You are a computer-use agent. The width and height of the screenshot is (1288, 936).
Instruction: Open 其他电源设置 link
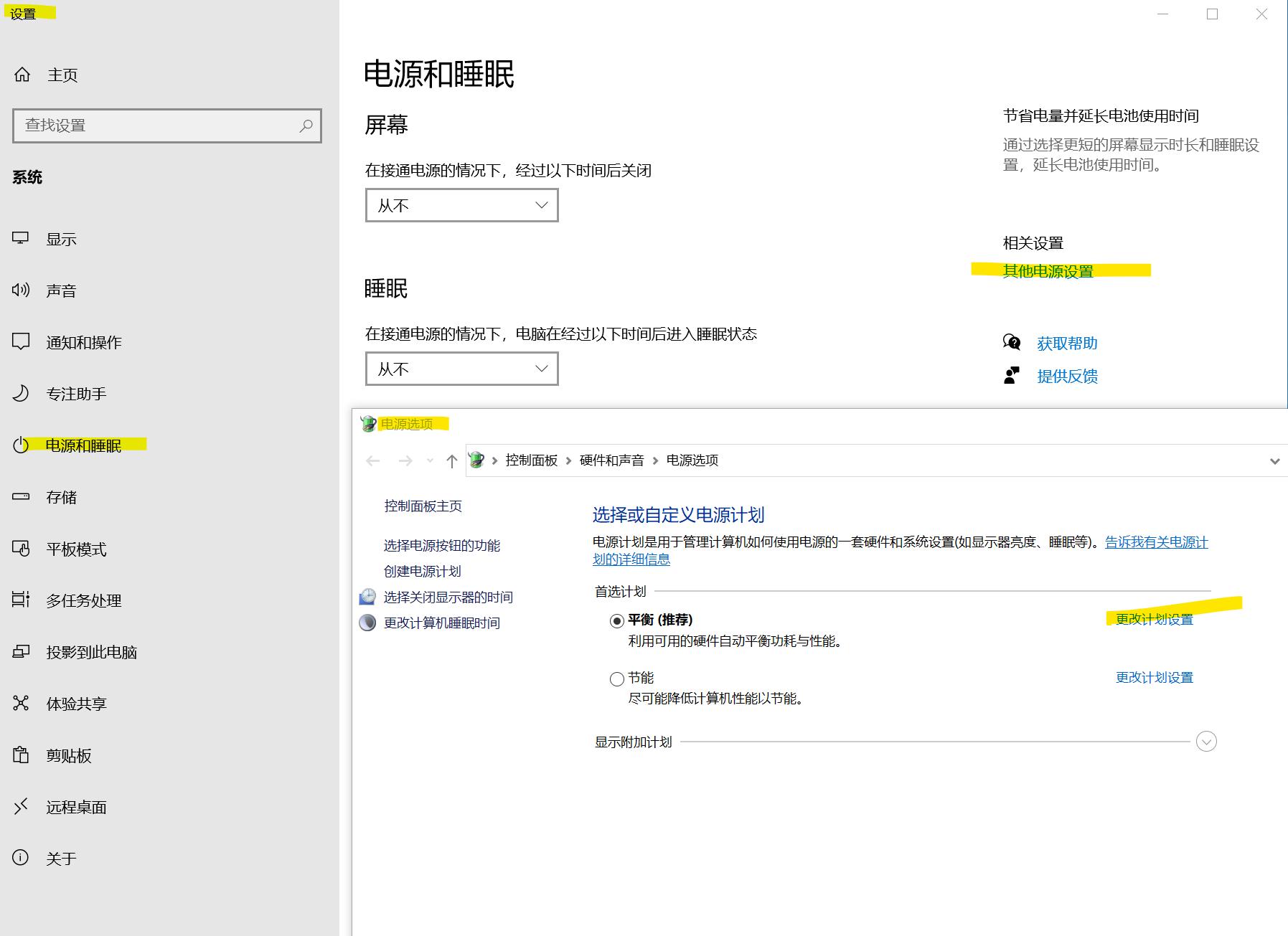point(1047,272)
